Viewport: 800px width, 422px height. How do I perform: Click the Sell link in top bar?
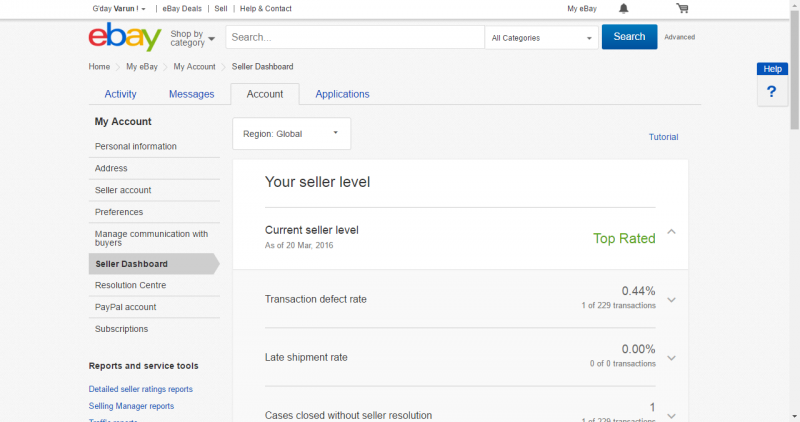pos(221,9)
